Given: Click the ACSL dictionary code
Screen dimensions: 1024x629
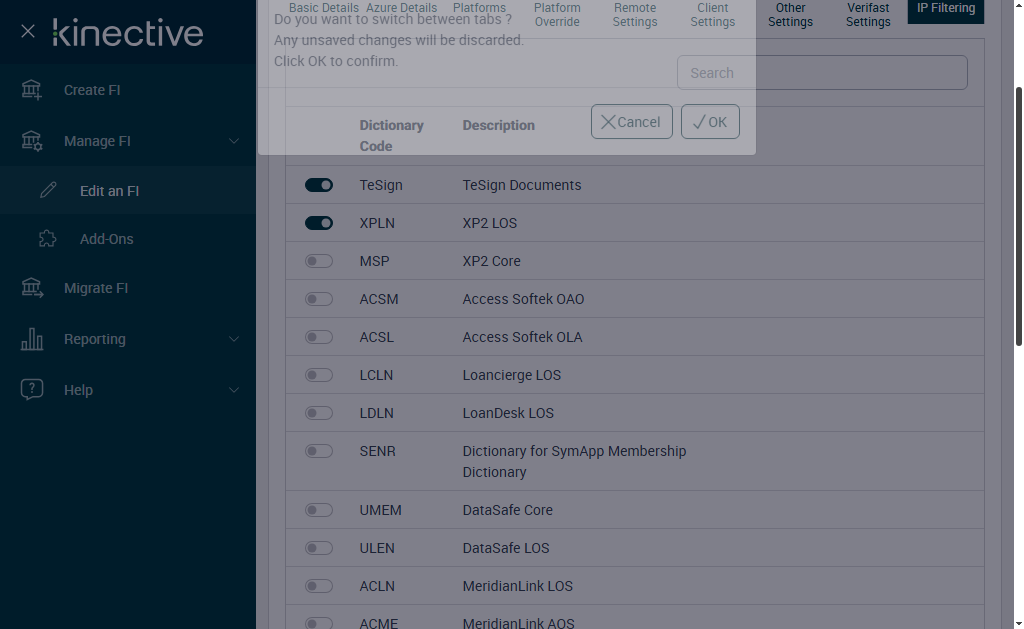Looking at the screenshot, I should click(x=376, y=337).
